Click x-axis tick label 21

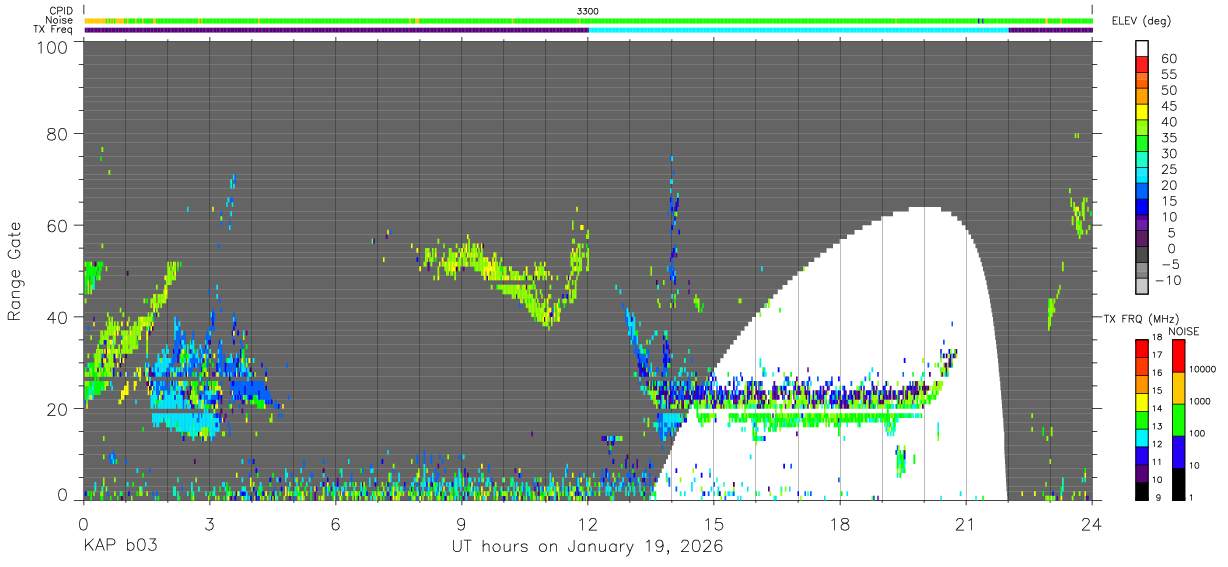966,523
